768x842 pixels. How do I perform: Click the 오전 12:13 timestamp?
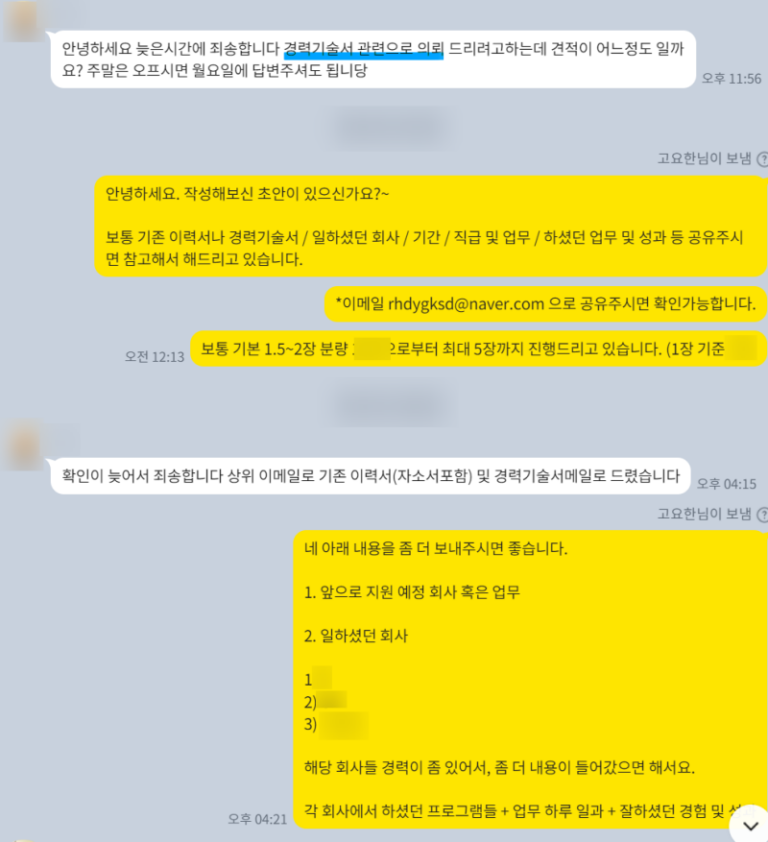click(x=155, y=357)
